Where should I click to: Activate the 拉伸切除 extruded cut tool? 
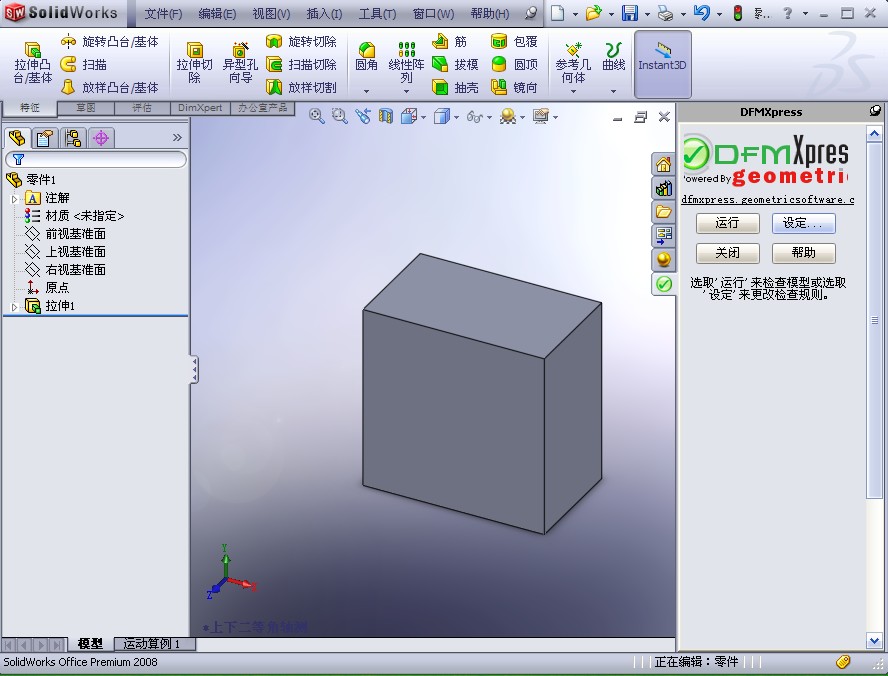[195, 63]
